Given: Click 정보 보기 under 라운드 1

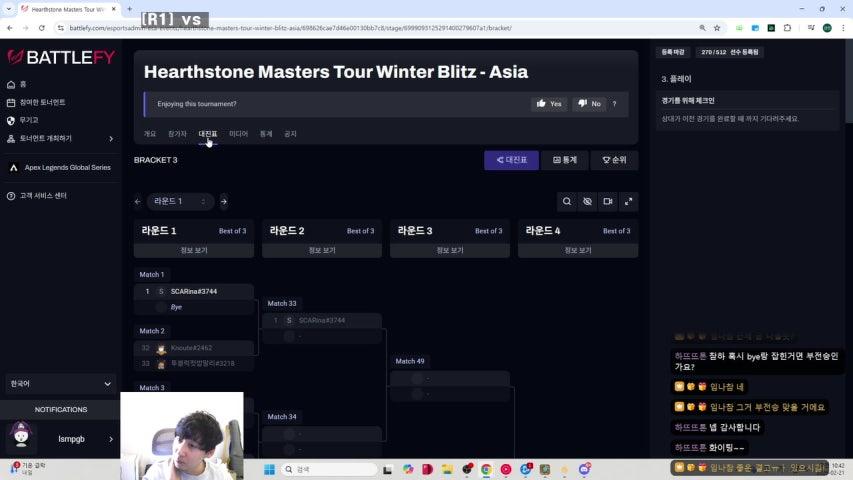Looking at the screenshot, I should tap(194, 250).
